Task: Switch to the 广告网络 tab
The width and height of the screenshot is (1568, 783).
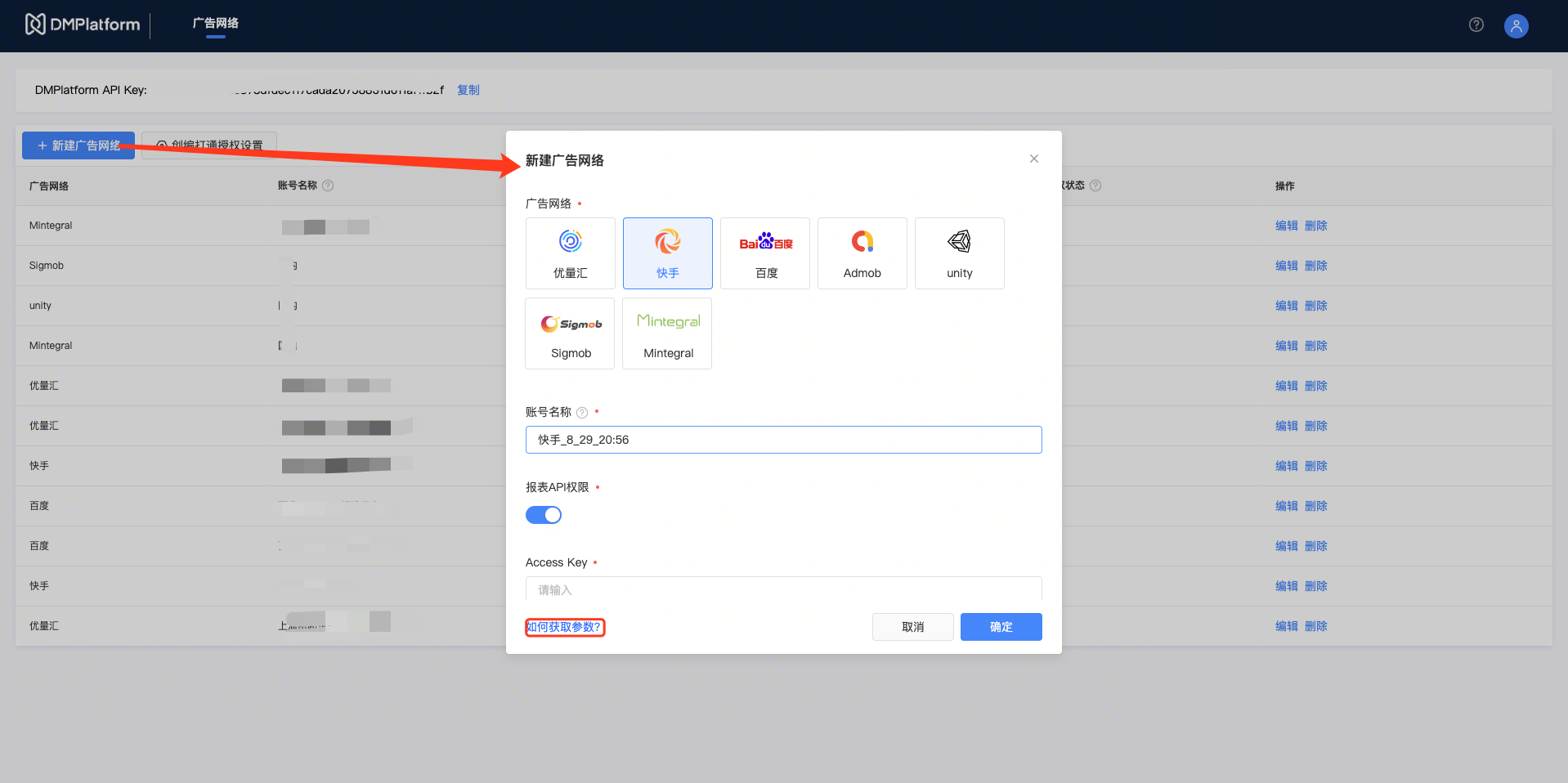Action: pos(216,24)
